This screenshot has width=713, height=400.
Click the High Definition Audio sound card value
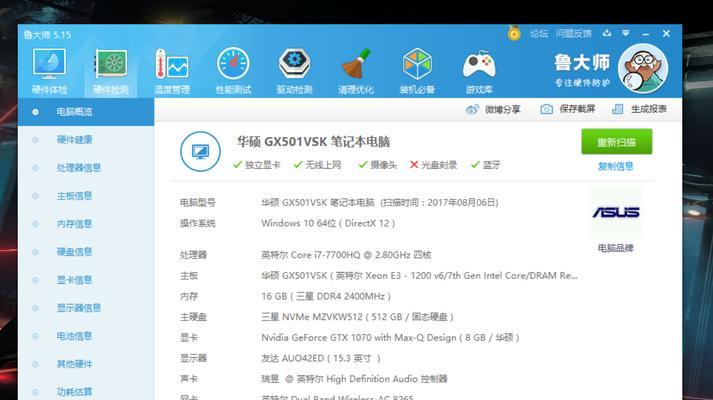(x=355, y=379)
